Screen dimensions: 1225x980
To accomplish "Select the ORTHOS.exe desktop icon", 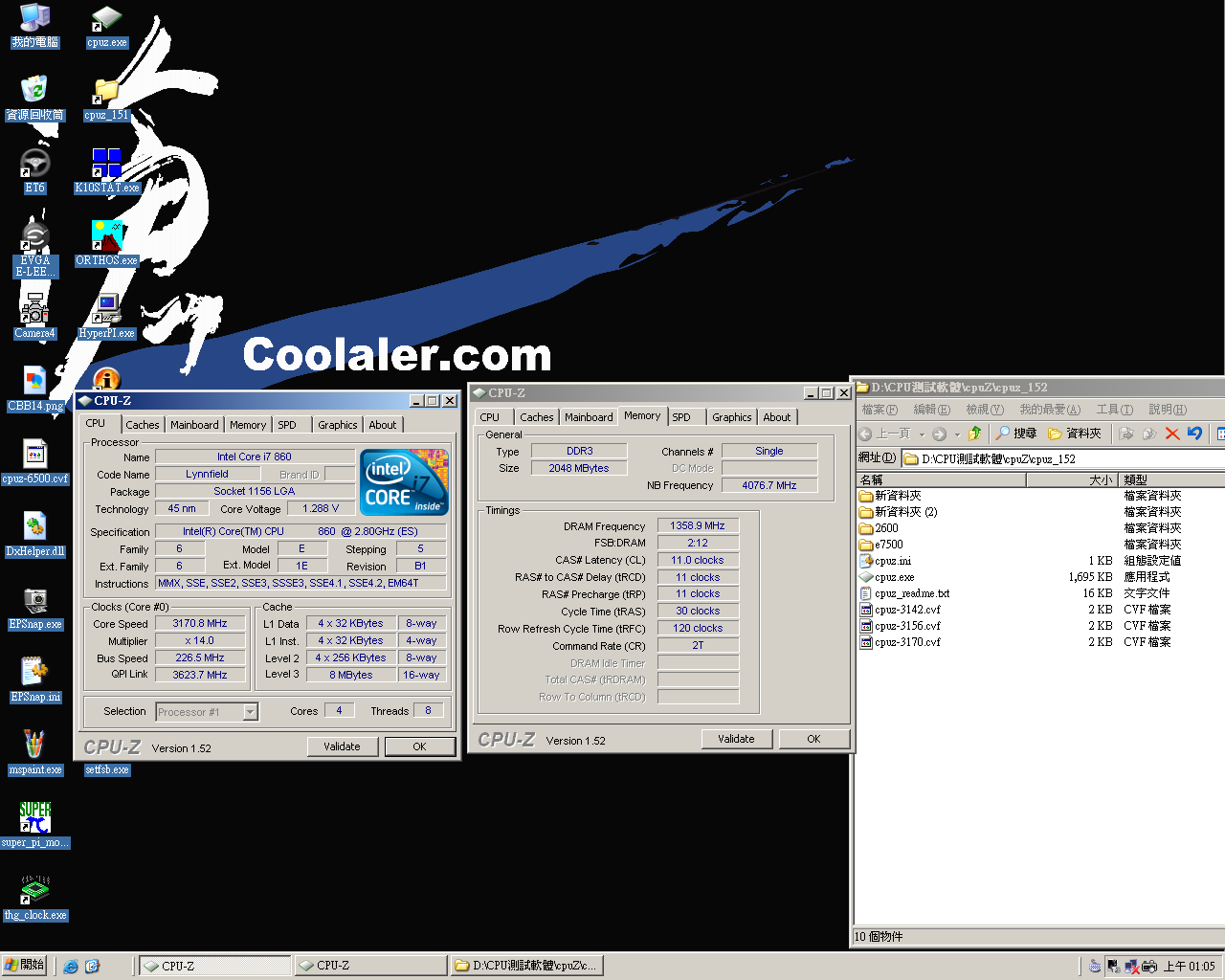I will coord(106,244).
